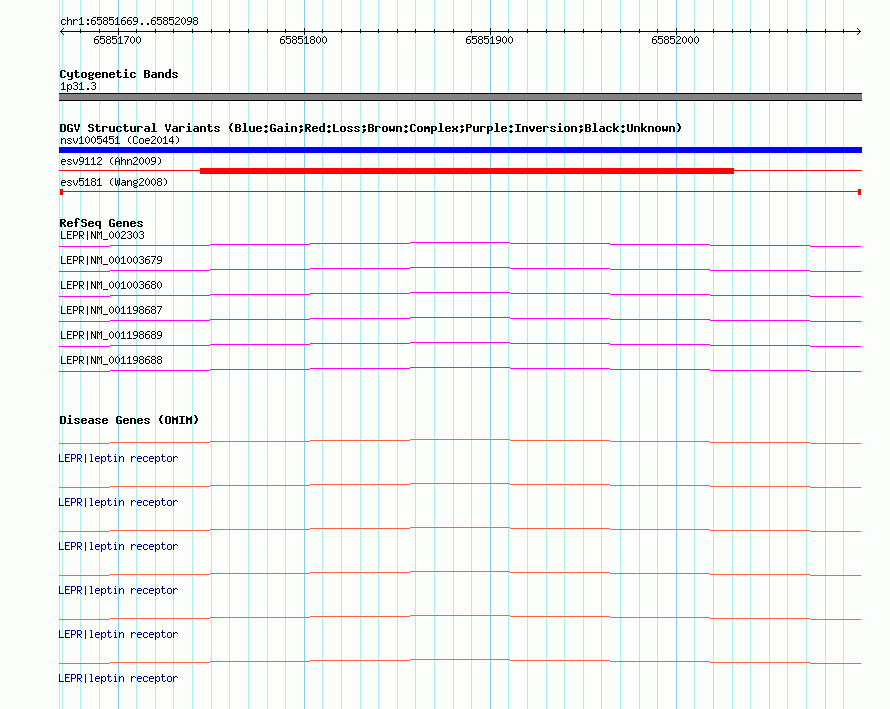Click the RefSeq Genes track title

[x=101, y=223]
